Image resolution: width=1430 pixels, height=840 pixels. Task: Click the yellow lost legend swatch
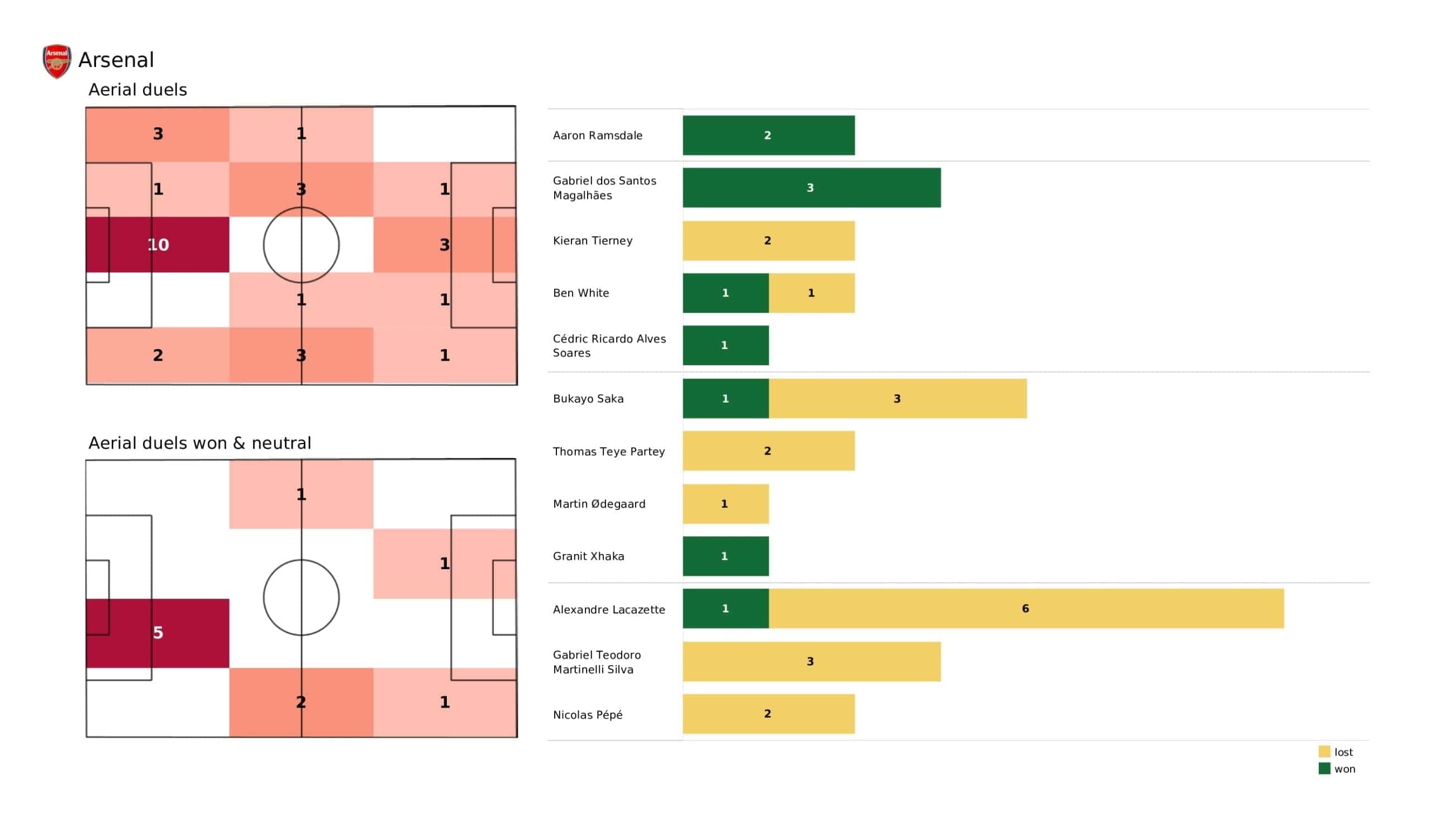pyautogui.click(x=1324, y=751)
